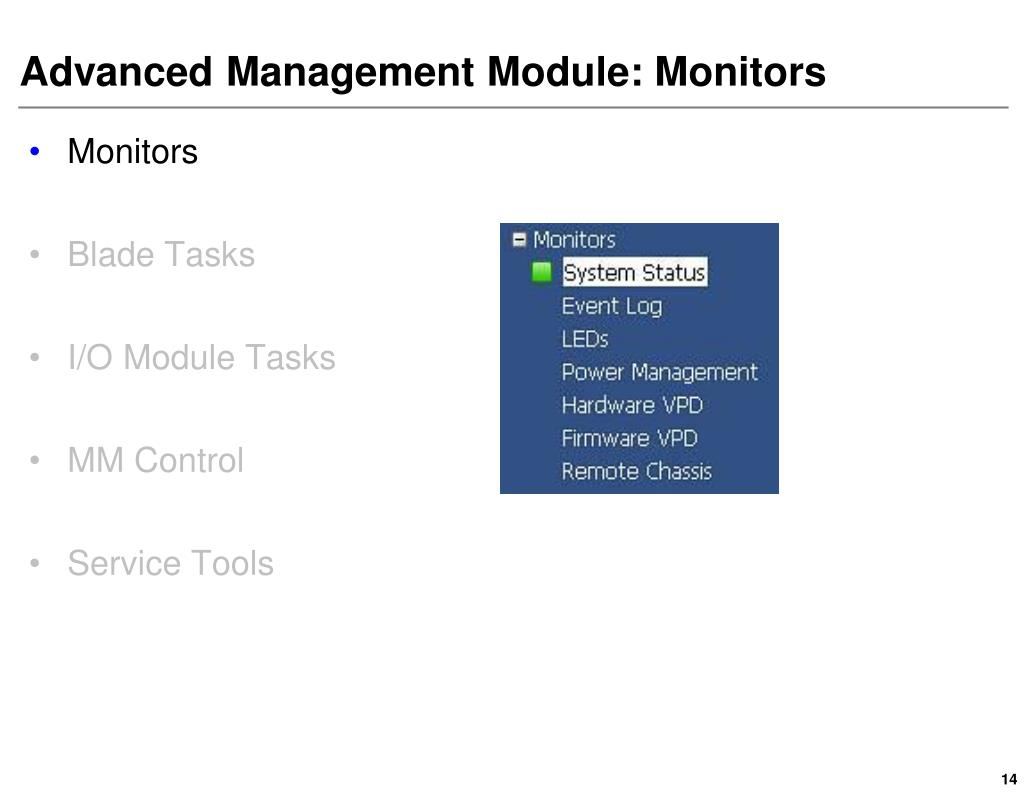This screenshot has height=792, width=1024.
Task: Select the Service Tools bullet text
Action: (x=170, y=563)
